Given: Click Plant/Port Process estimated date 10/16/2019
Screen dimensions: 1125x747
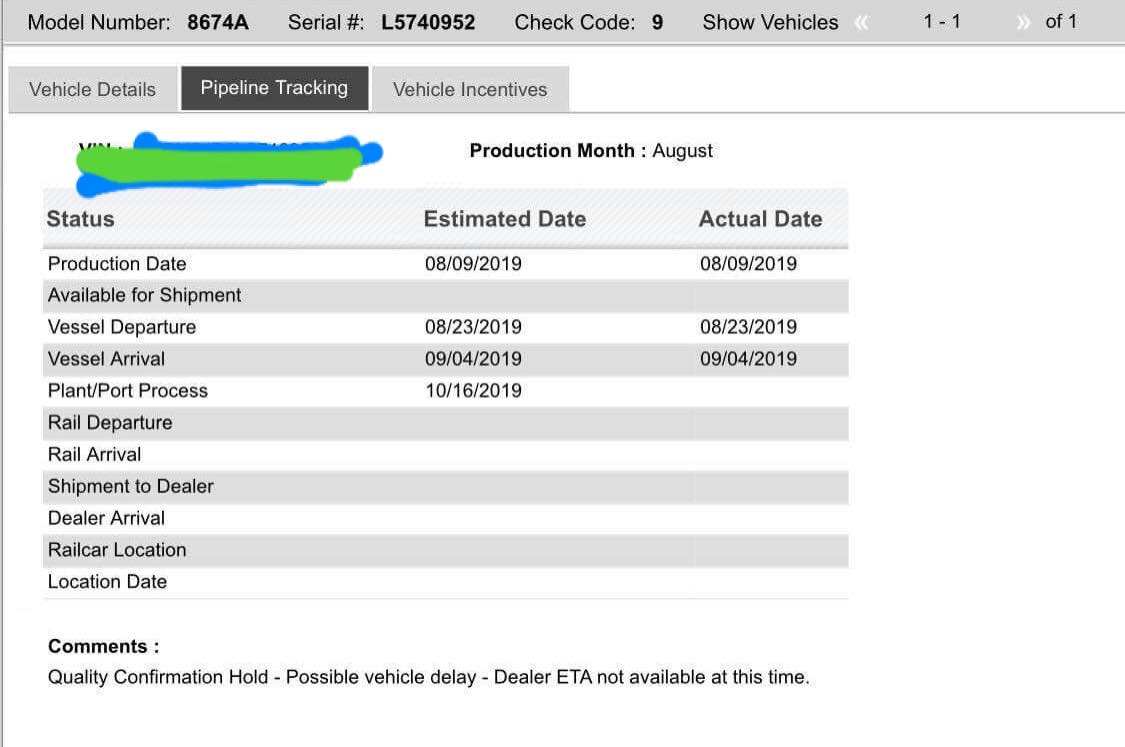Looking at the screenshot, I should (x=474, y=391).
